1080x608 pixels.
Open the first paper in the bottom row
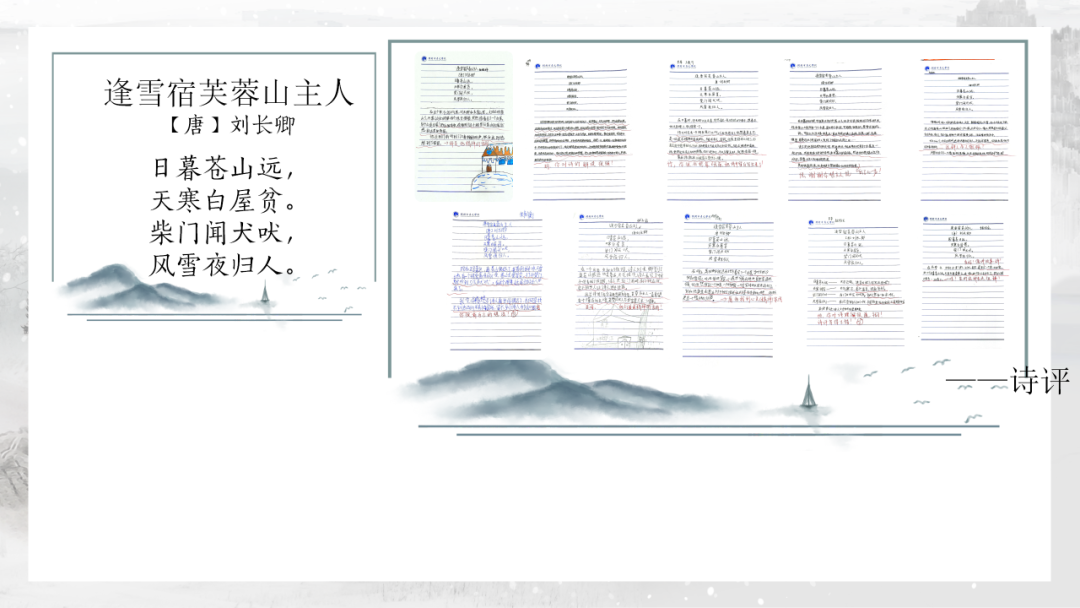[x=496, y=280]
